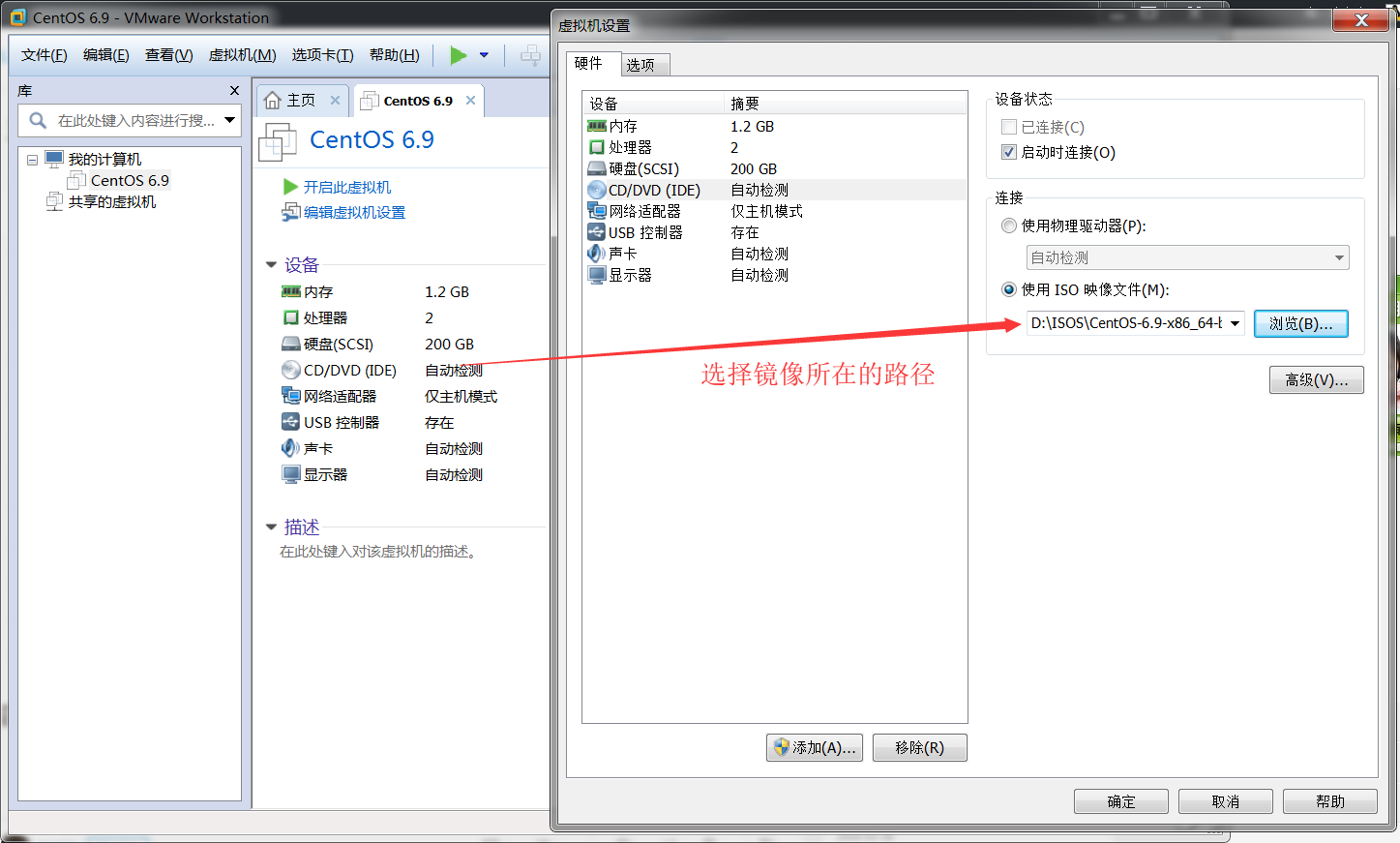Select 内存 icon row in settings device list
The image size is (1400, 843).
597,126
